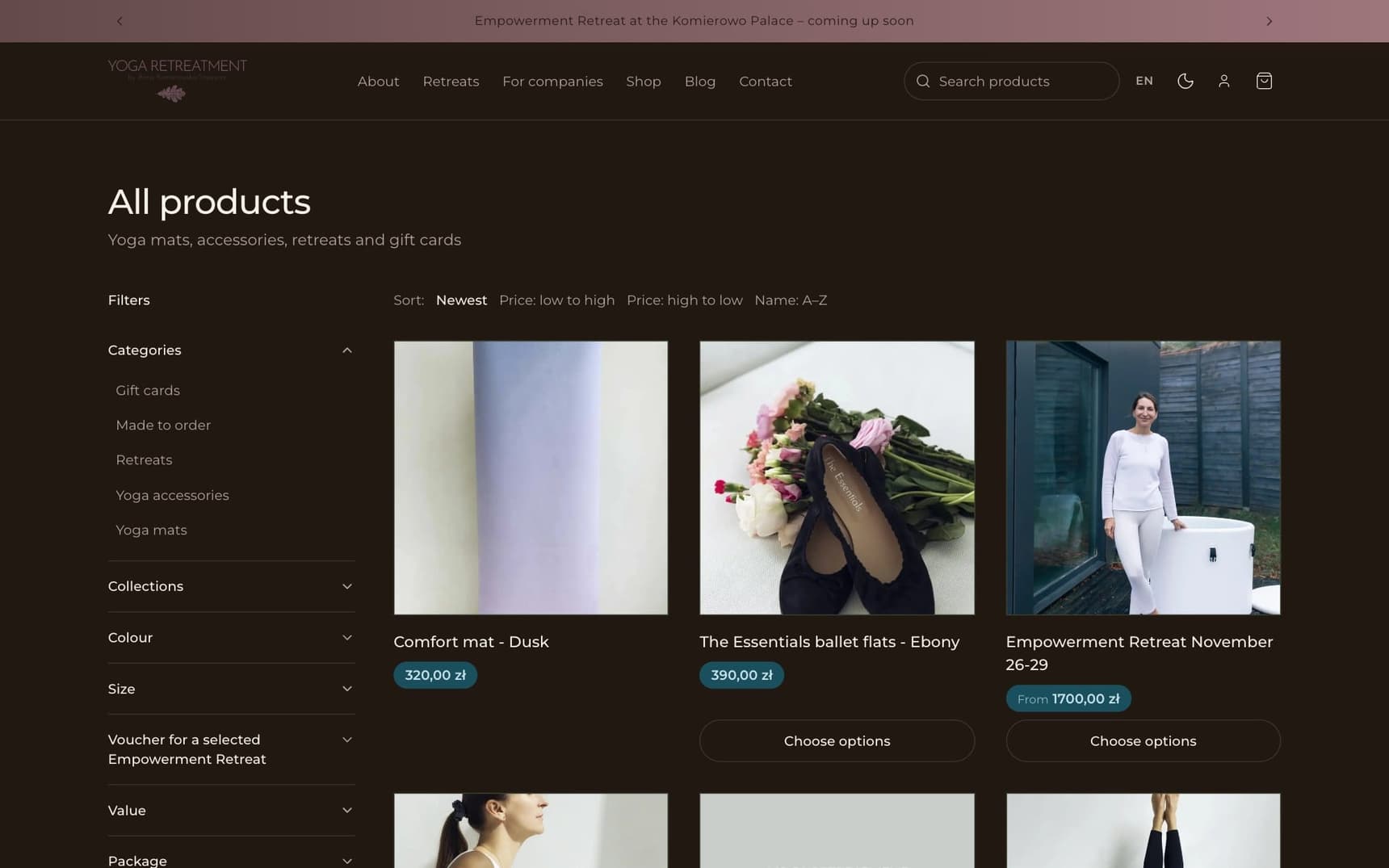Open the shopping cart bag icon
The height and width of the screenshot is (868, 1389).
[1264, 81]
